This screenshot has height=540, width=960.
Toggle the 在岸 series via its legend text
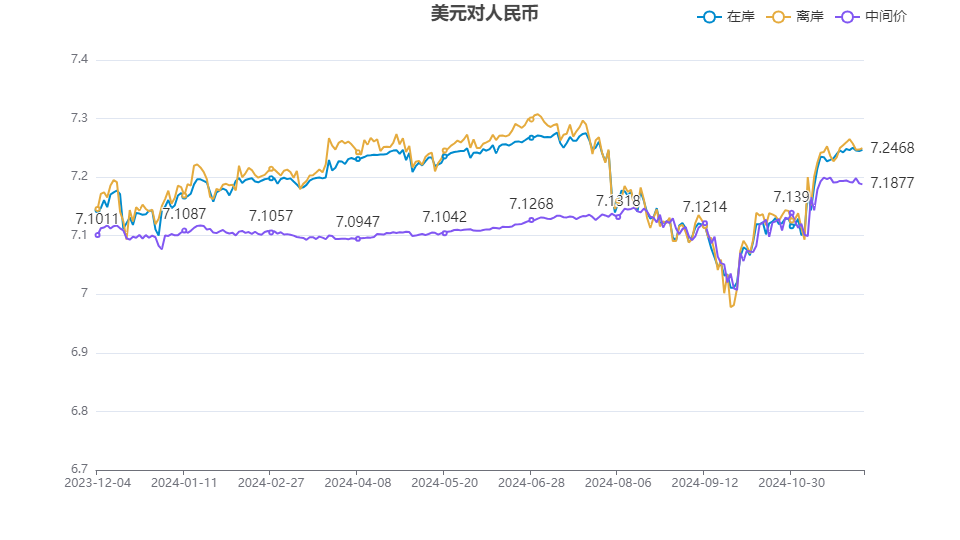740,17
